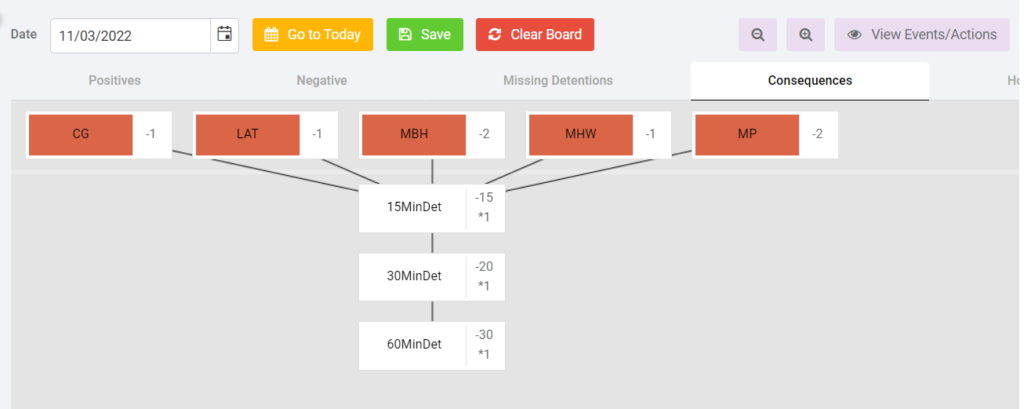The width and height of the screenshot is (1024, 409).
Task: Click the Go to Today button
Action: pyautogui.click(x=313, y=35)
